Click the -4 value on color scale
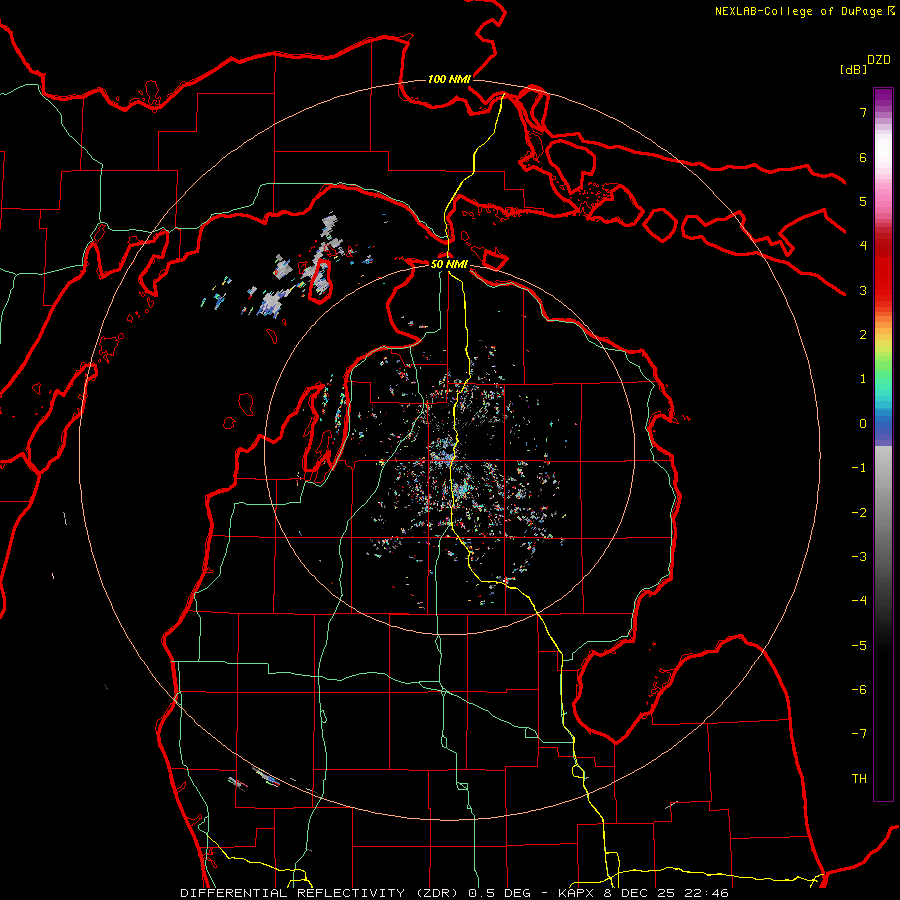This screenshot has width=900, height=900. click(859, 601)
